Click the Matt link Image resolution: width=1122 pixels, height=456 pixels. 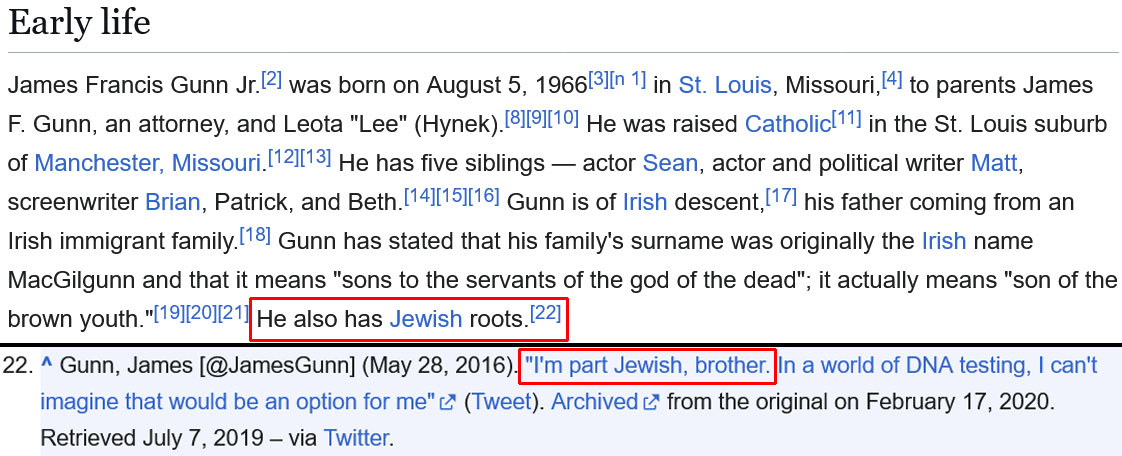[995, 162]
